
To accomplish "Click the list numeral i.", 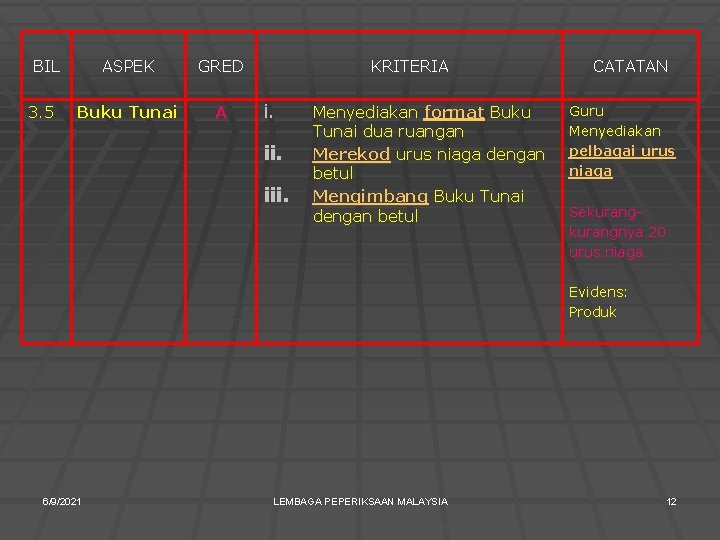I will (x=269, y=112).
